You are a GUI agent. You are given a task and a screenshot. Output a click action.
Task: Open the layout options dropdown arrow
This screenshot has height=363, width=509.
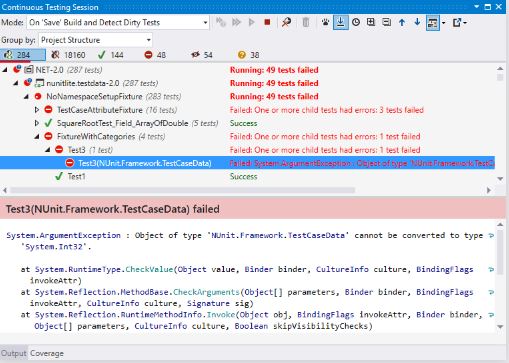[x=443, y=23]
